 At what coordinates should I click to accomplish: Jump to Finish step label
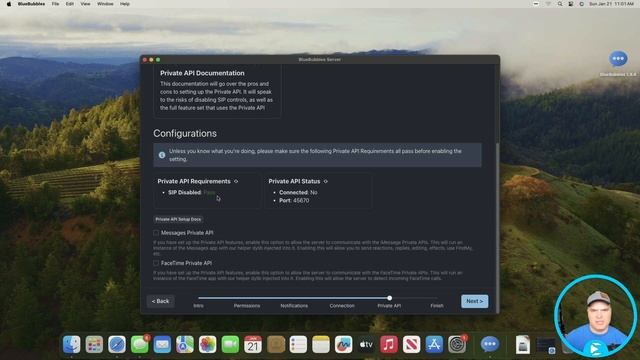pos(437,306)
